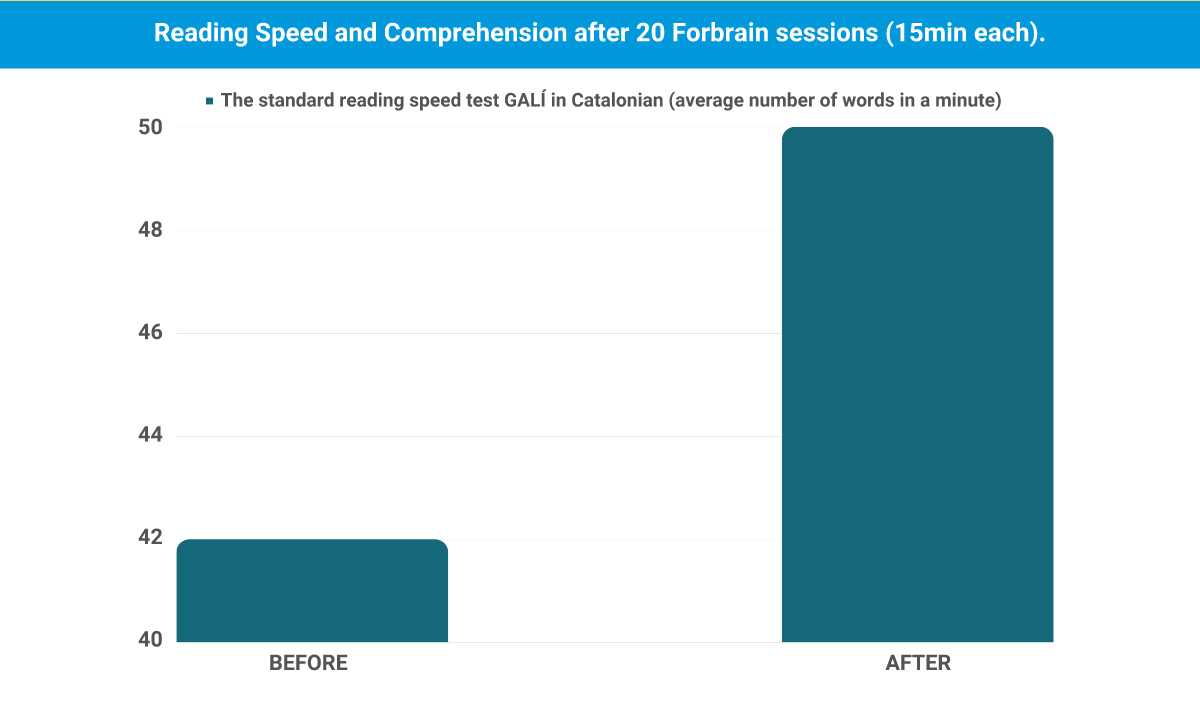The image size is (1200, 718).
Task: Click the word Catalonian in the legend
Action: click(x=617, y=101)
